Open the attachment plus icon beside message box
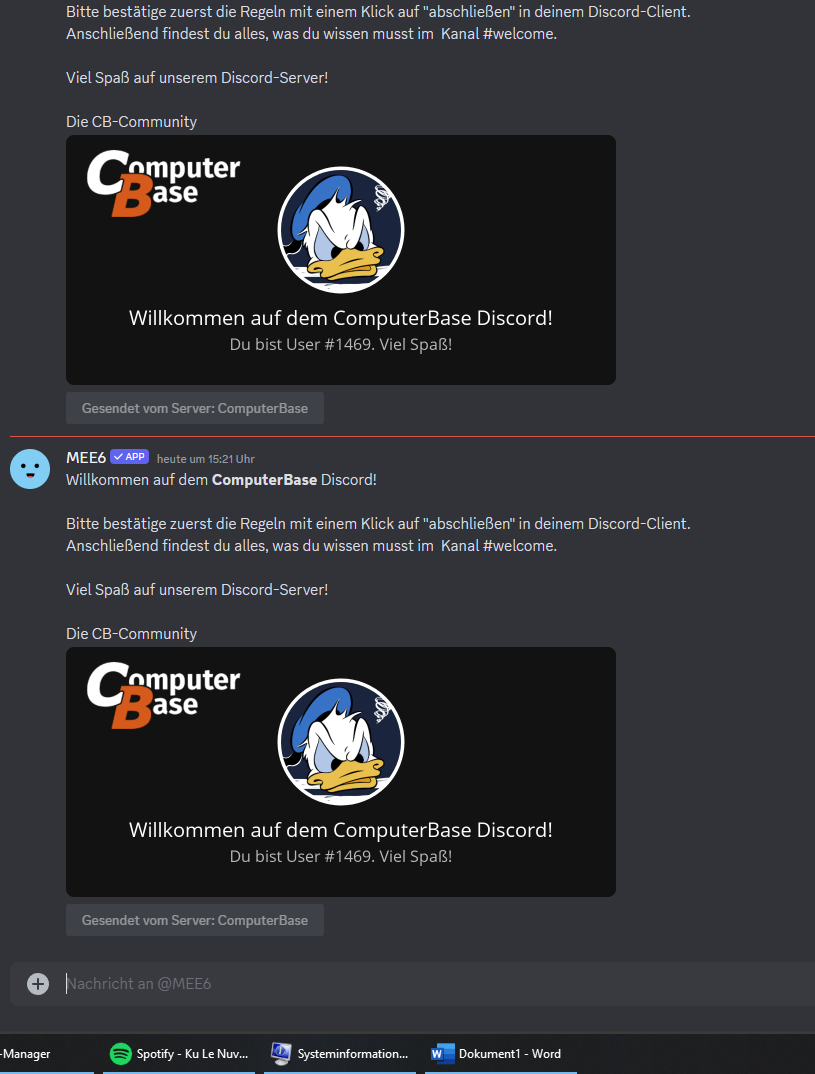Image resolution: width=815 pixels, height=1074 pixels. pos(38,984)
